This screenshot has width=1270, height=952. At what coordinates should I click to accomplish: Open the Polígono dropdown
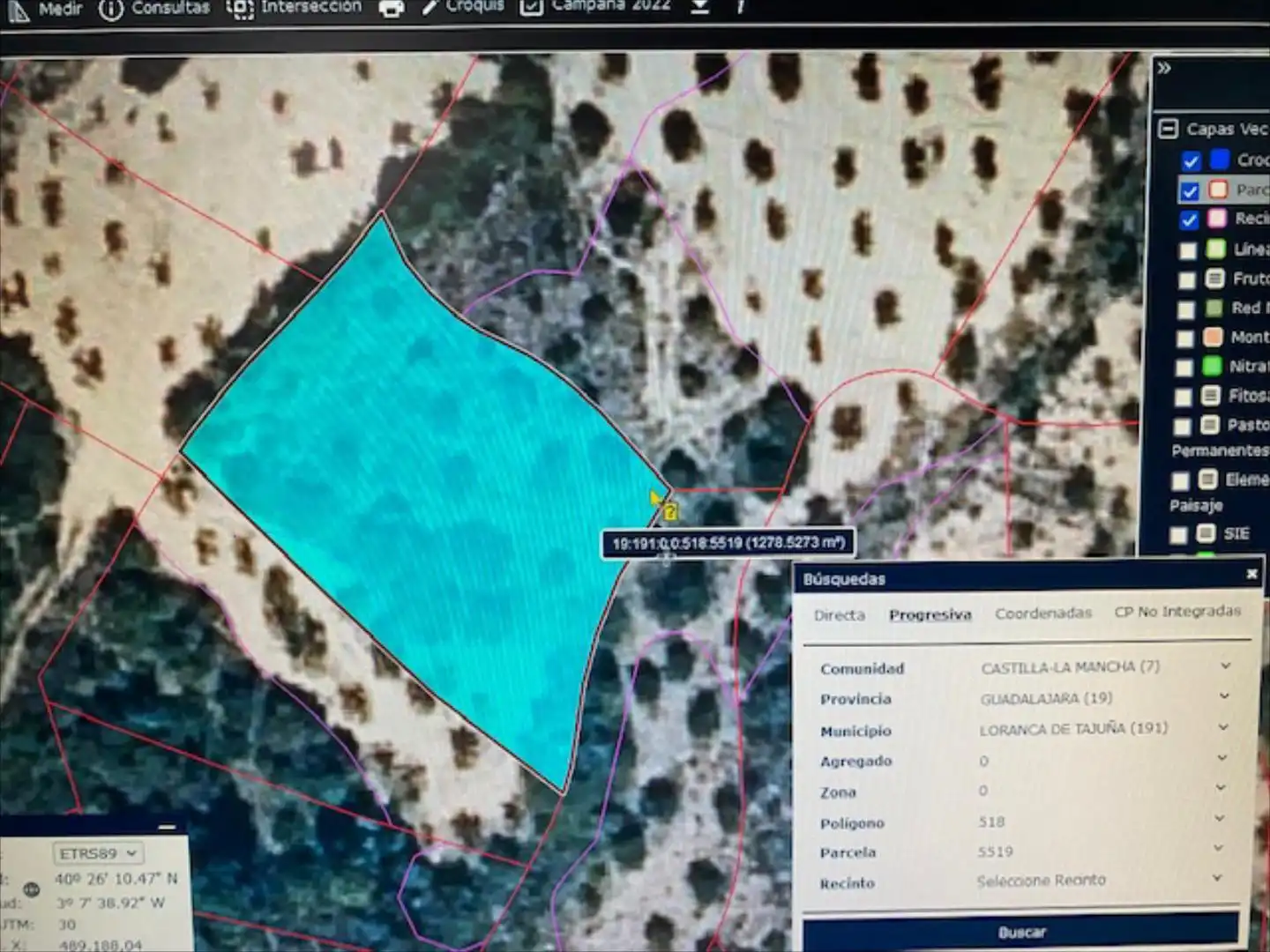tap(1221, 819)
